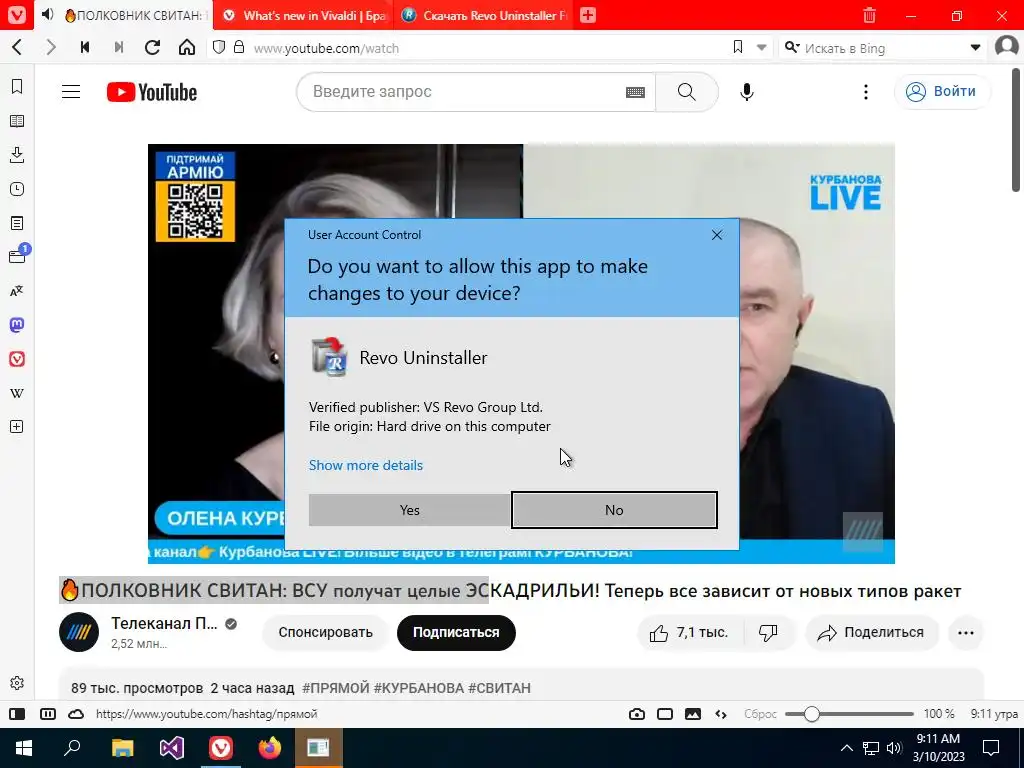Click Yes in User Account Control
The image size is (1024, 768).
409,510
